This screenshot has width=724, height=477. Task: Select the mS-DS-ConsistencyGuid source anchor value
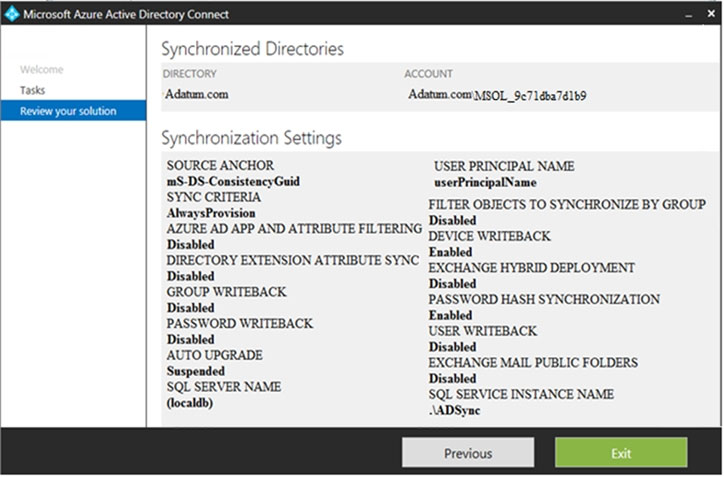pyautogui.click(x=233, y=182)
